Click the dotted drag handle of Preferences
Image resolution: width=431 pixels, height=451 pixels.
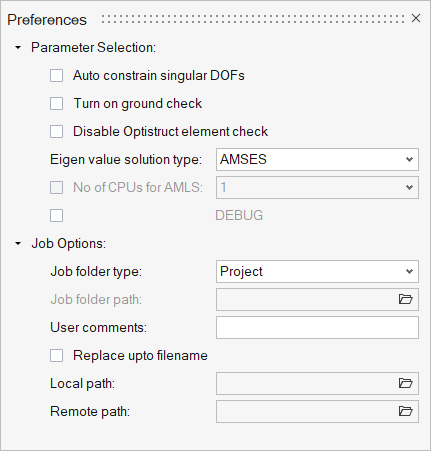click(x=253, y=19)
